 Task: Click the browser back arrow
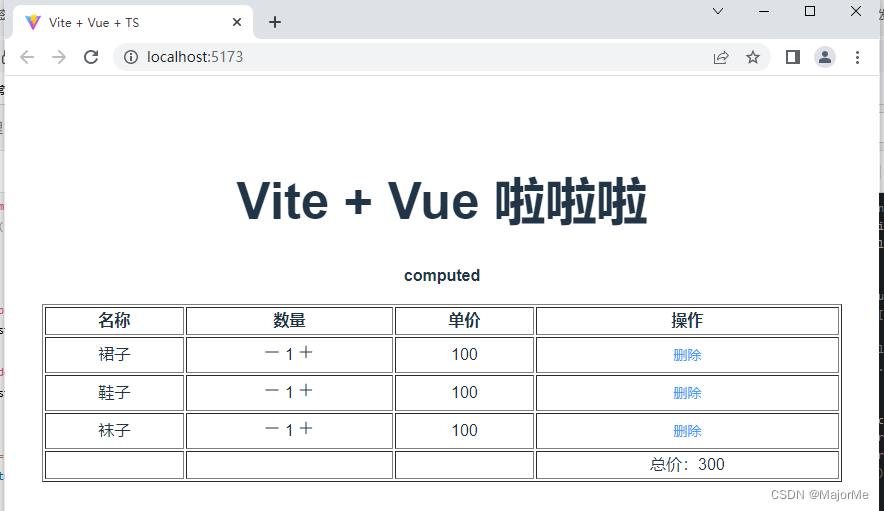(27, 57)
